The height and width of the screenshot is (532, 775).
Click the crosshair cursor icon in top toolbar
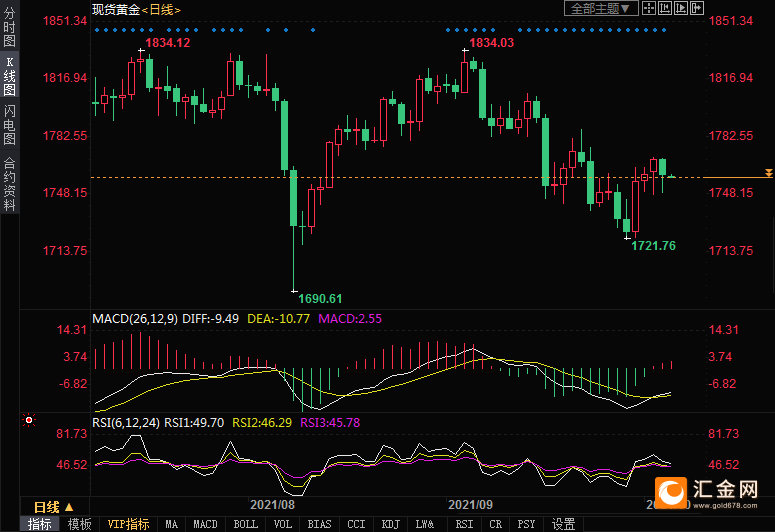point(651,8)
